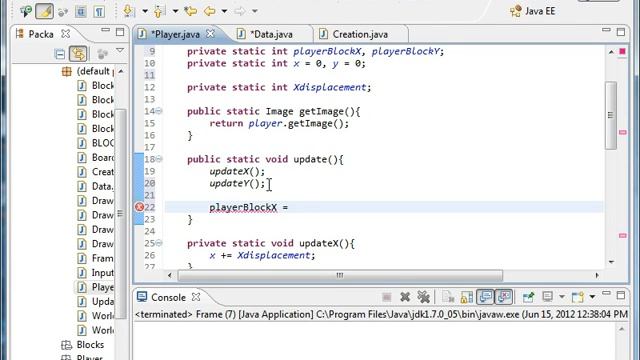Minimize the Package Explorer panel
Image resolution: width=640 pixels, height=360 pixels.
click(105, 30)
